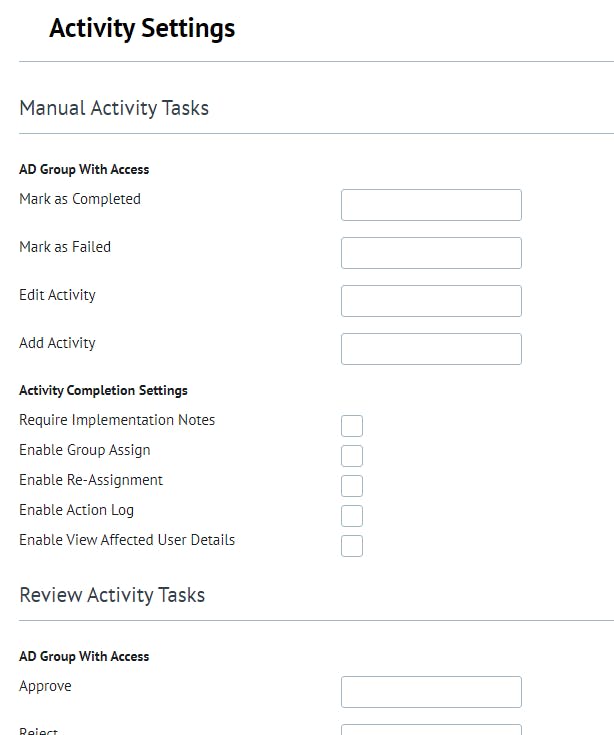614x735 pixels.
Task: Click the Add Activity input box
Action: [x=431, y=349]
